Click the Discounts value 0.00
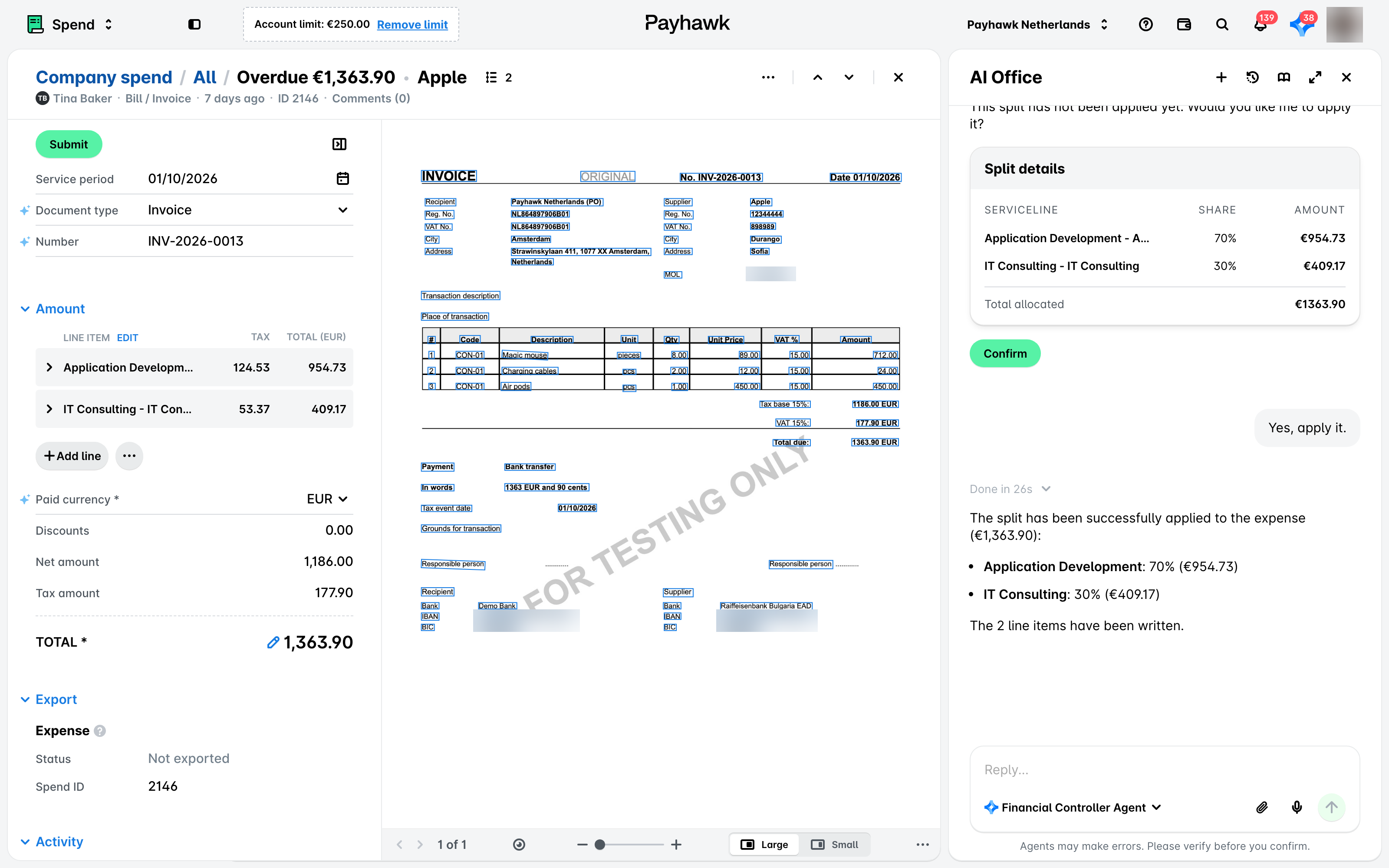Screen dimensions: 1389x868 click(x=339, y=530)
